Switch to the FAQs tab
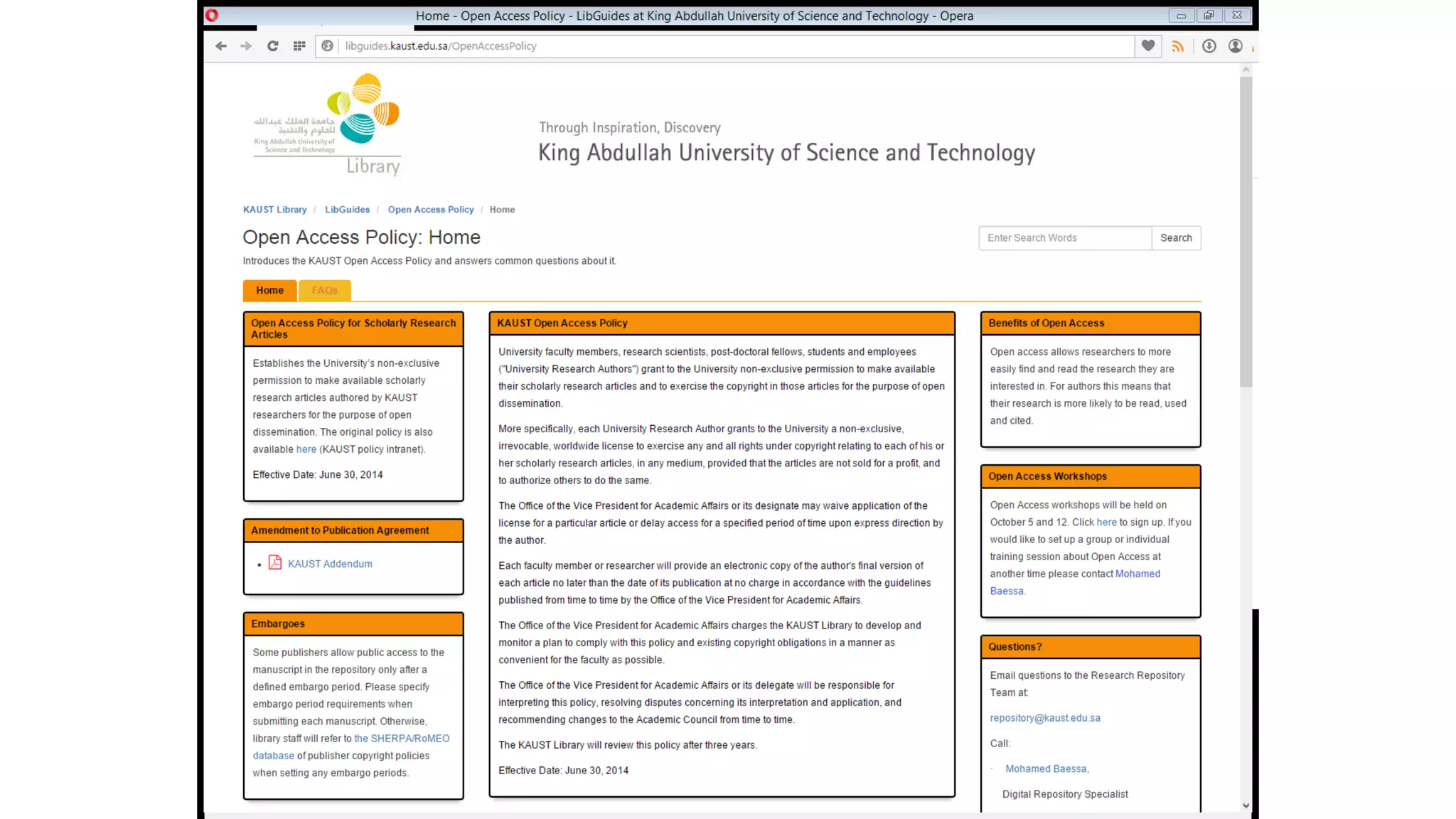Viewport: 1456px width, 819px height. (x=324, y=290)
